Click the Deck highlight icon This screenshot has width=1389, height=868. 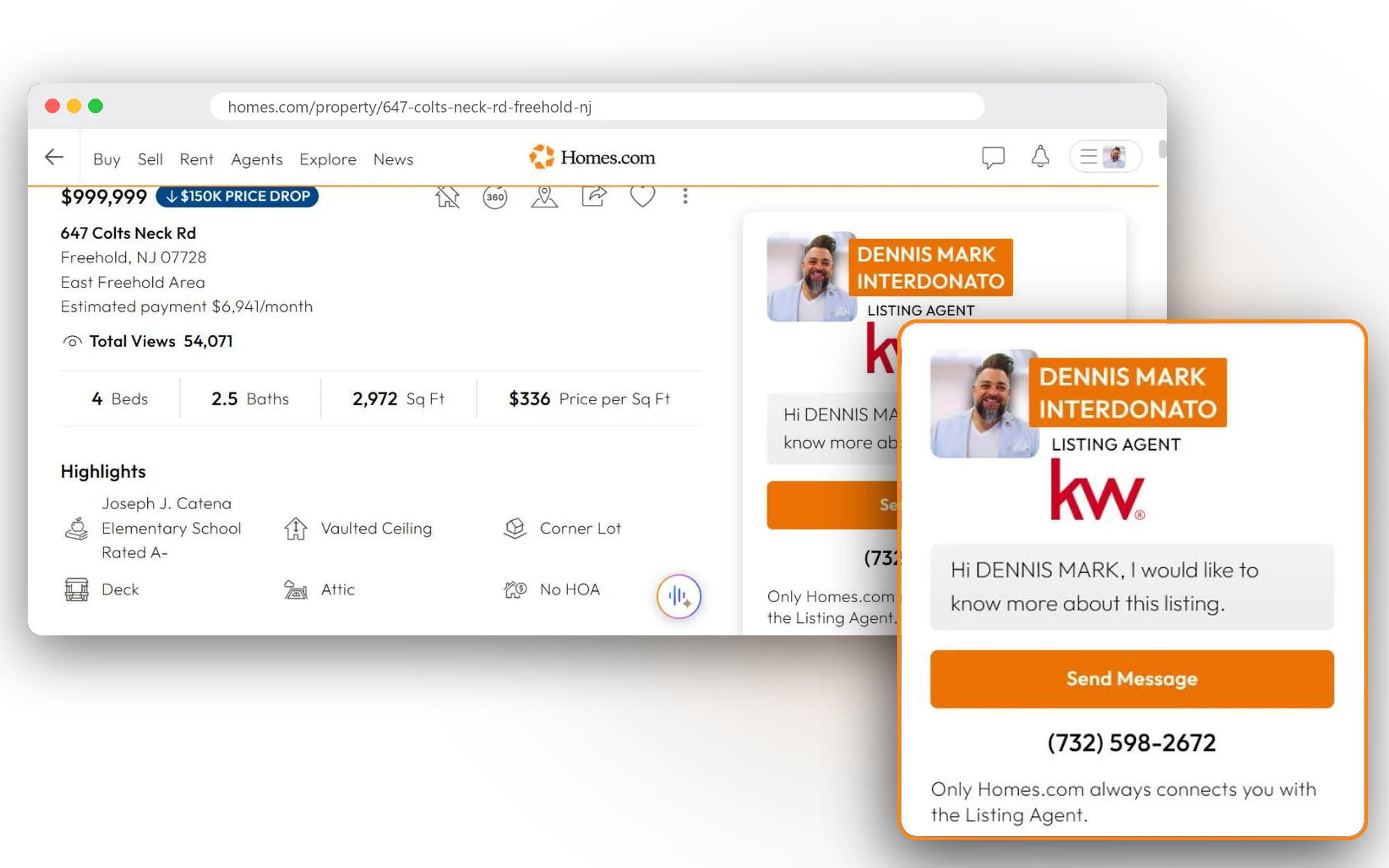pos(76,590)
